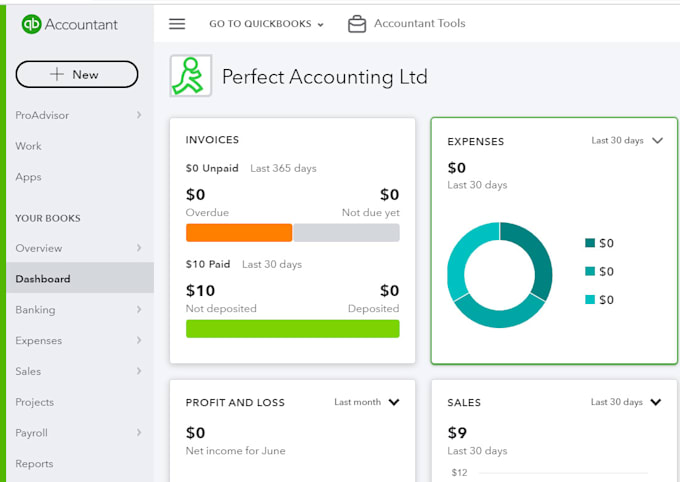
Task: Change Expenses card Last 30 days period
Action: 627,141
